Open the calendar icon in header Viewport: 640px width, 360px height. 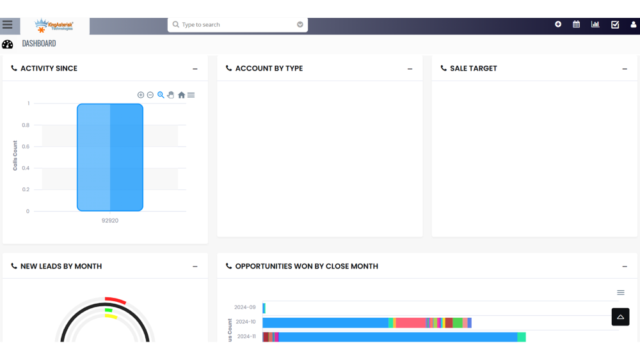click(576, 24)
